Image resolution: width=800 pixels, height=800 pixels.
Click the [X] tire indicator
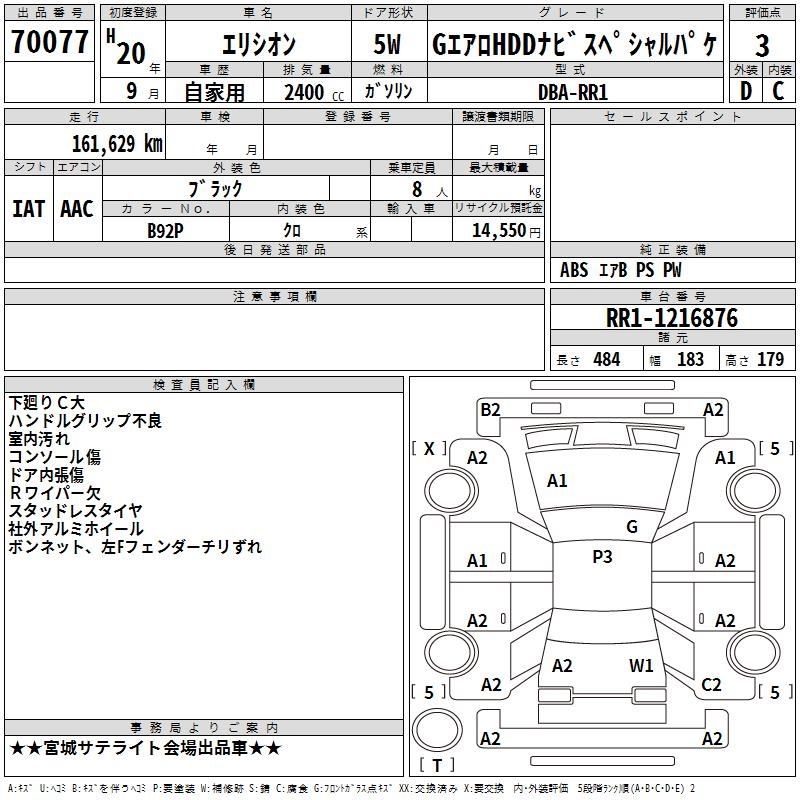[x=430, y=449]
